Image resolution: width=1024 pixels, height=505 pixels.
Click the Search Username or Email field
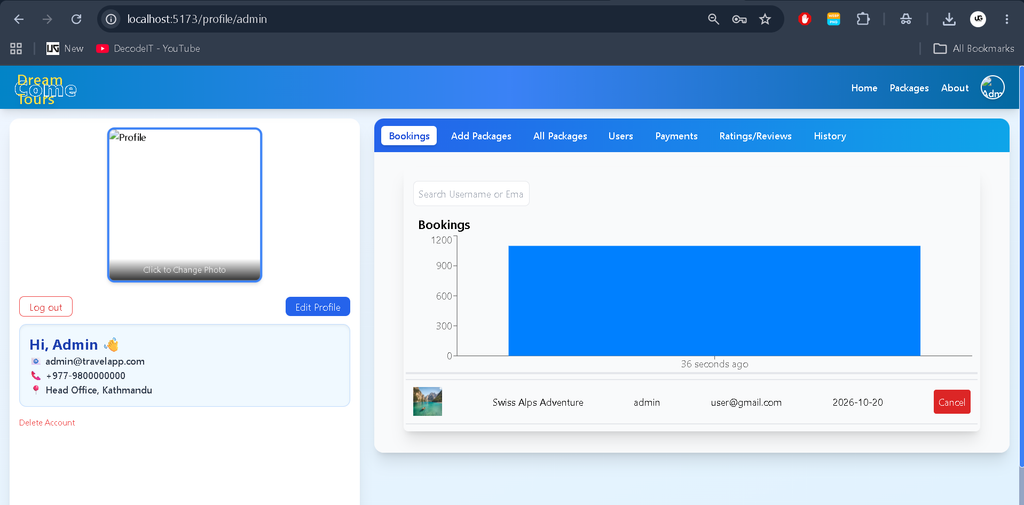click(471, 194)
